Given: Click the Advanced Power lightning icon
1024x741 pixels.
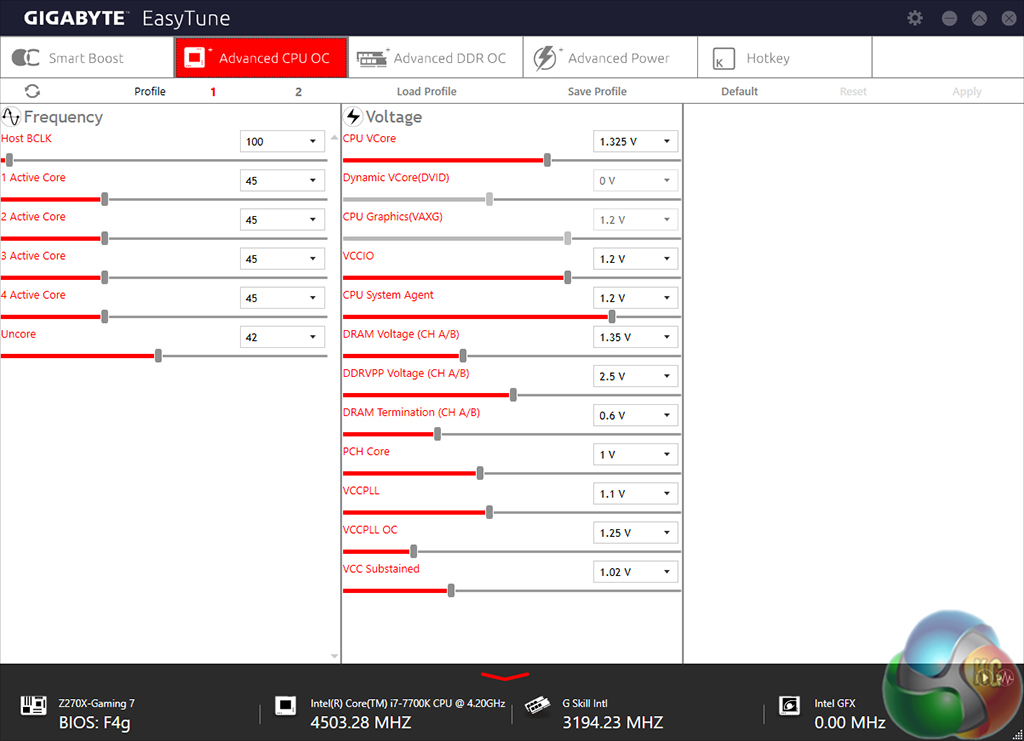Looking at the screenshot, I should [545, 57].
